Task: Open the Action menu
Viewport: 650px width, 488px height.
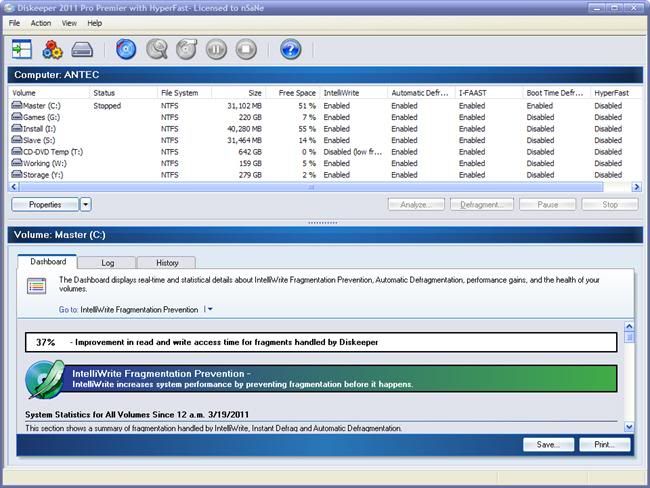Action: (x=41, y=23)
